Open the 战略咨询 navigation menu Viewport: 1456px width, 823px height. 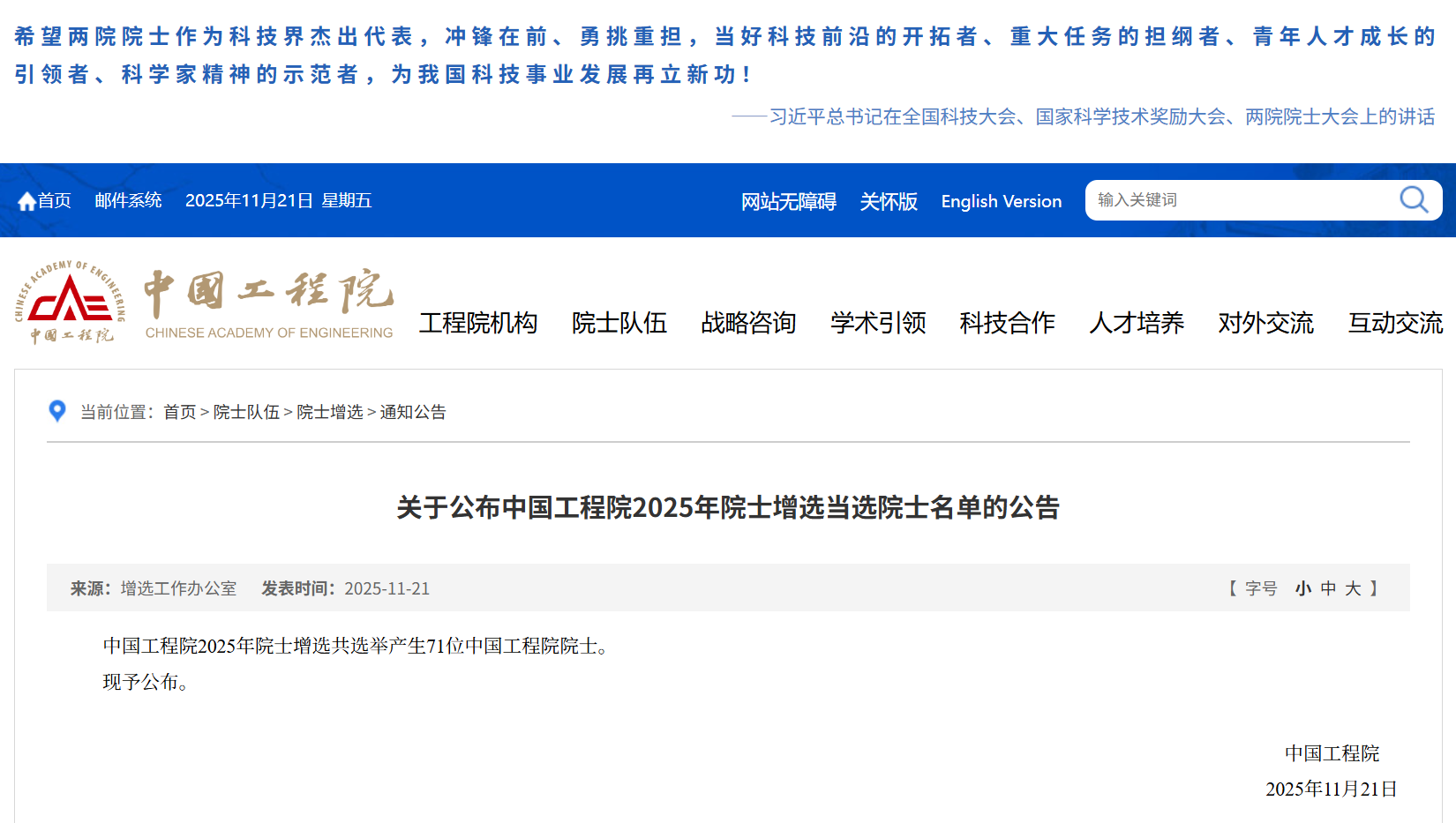point(748,323)
